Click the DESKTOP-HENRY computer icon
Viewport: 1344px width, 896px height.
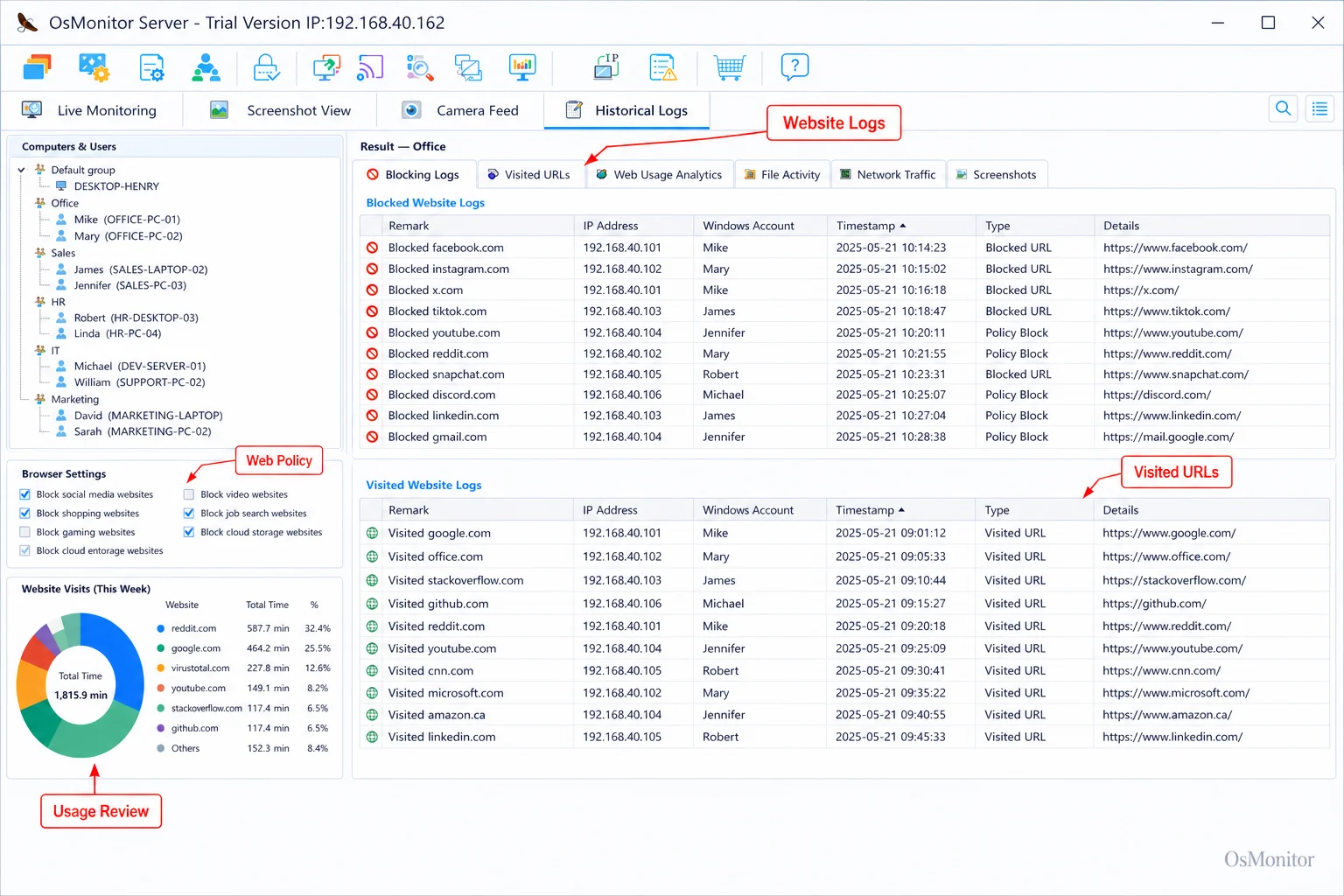[61, 186]
